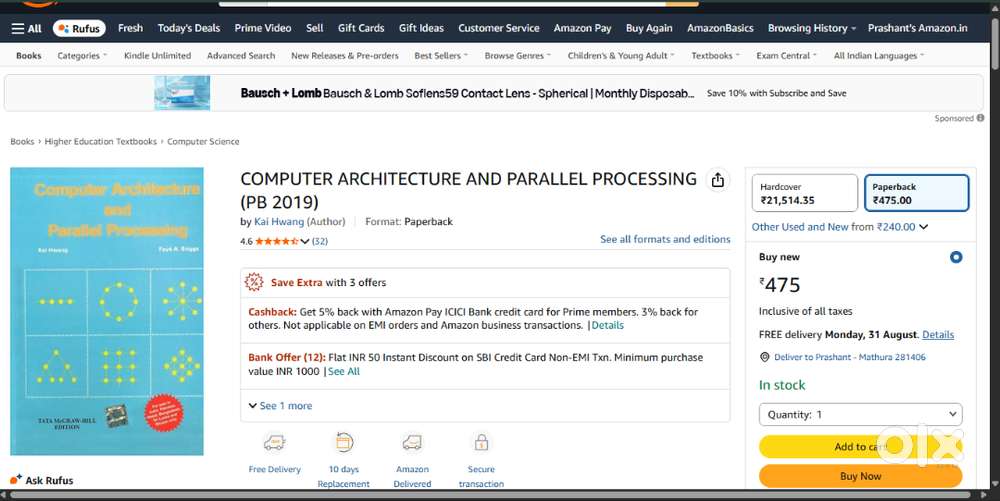This screenshot has width=1000, height=501.
Task: Click the Buy Now button
Action: click(x=860, y=476)
